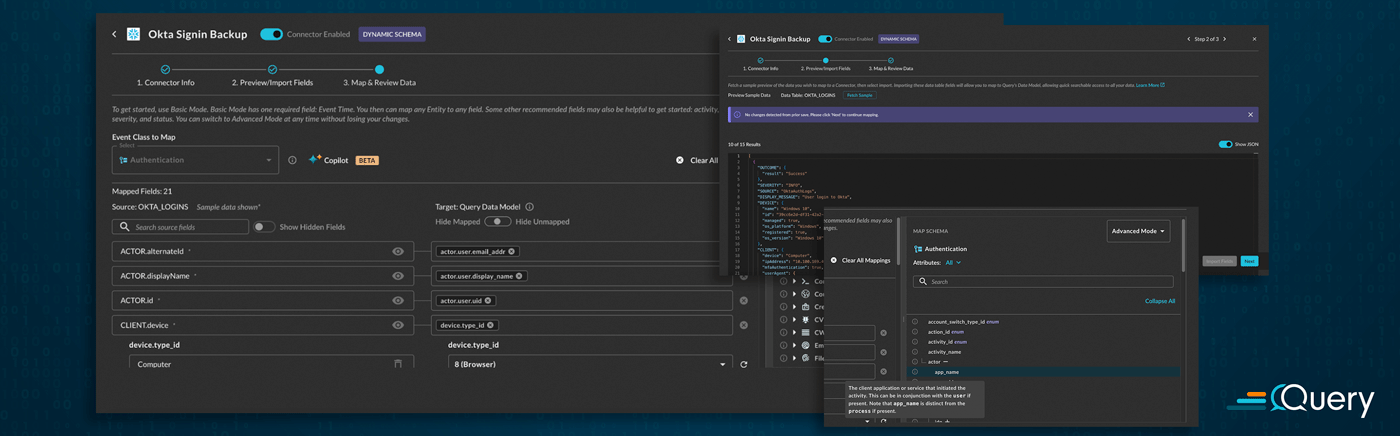Click ACTOR.alternateId source field
The width and height of the screenshot is (1400, 436).
pyautogui.click(x=262, y=252)
